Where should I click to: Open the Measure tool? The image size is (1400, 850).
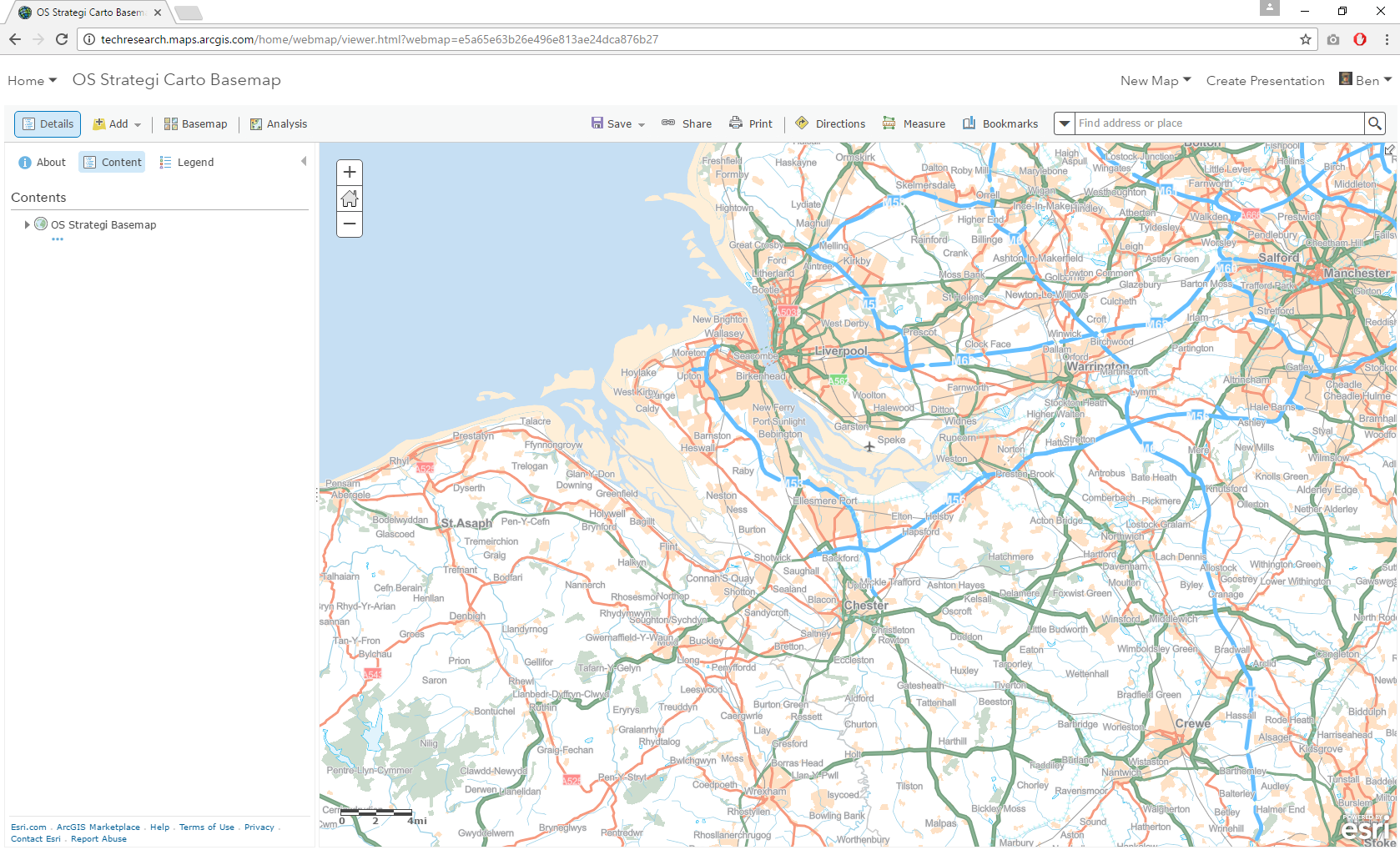click(914, 123)
